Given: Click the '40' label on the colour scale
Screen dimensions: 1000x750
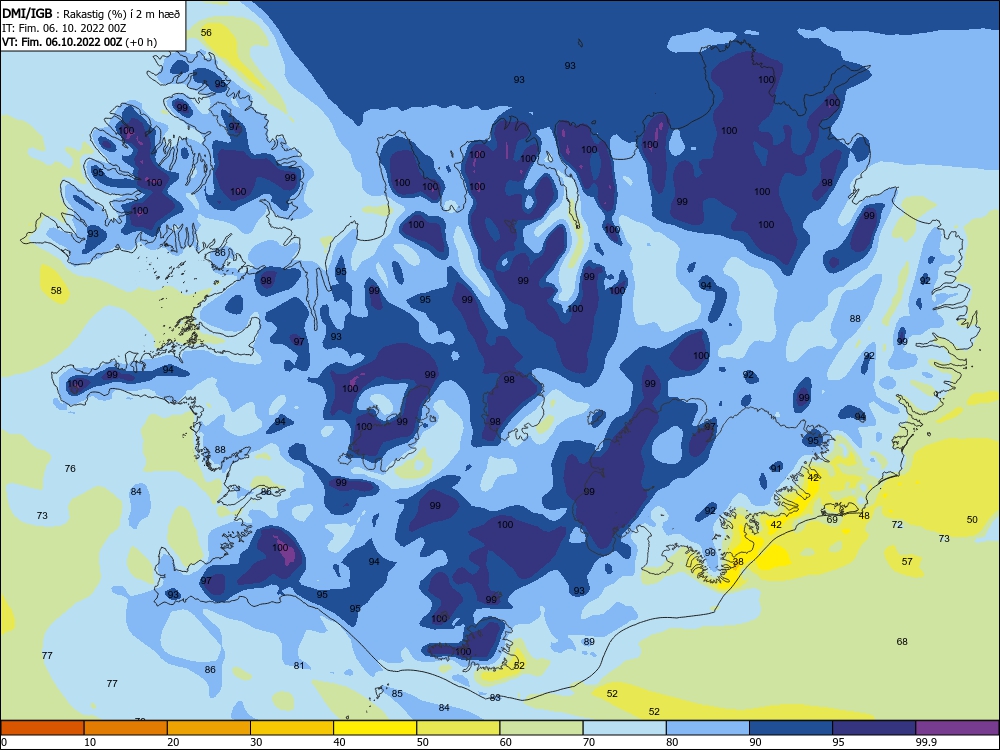Looking at the screenshot, I should pos(339,742).
